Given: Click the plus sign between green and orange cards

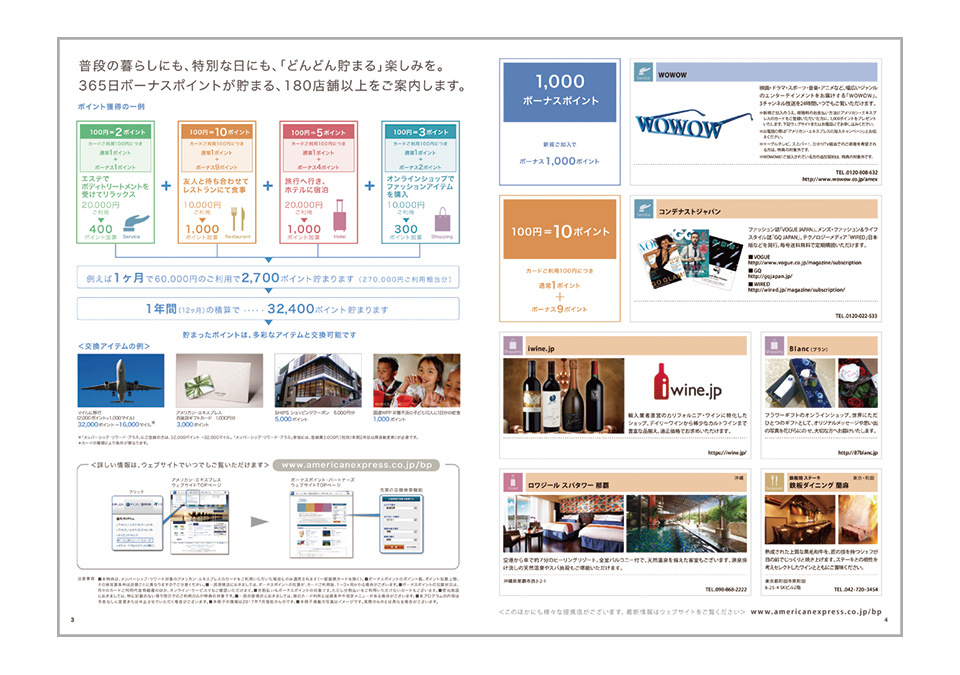Looking at the screenshot, I should click(x=166, y=186).
